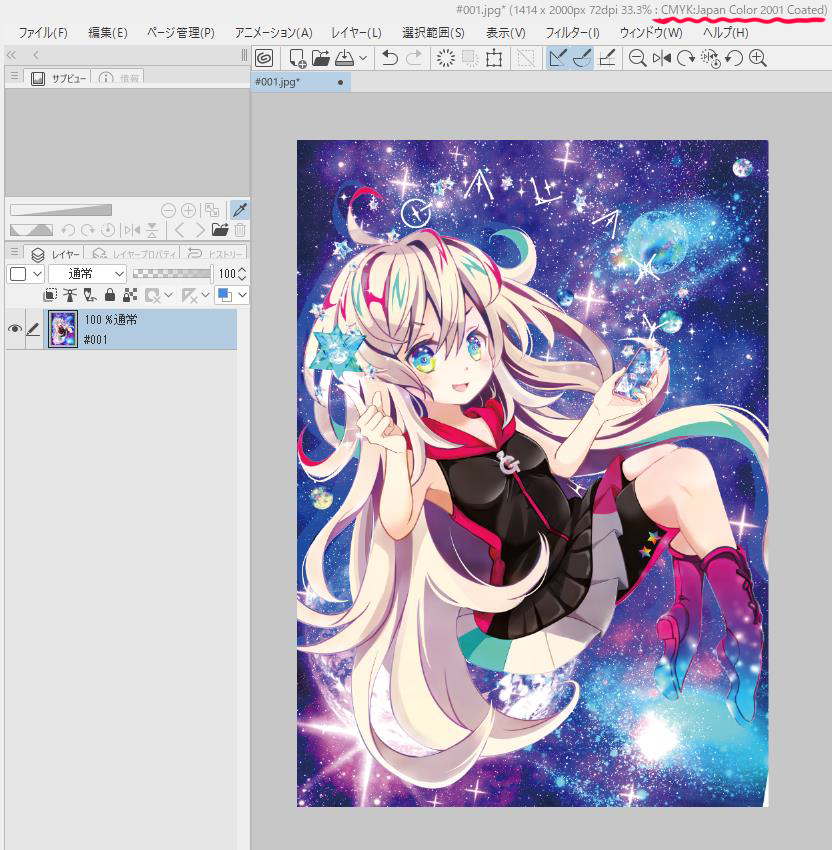Click the opacity 100 stepper arrows
The width and height of the screenshot is (832, 850).
pyautogui.click(x=242, y=274)
